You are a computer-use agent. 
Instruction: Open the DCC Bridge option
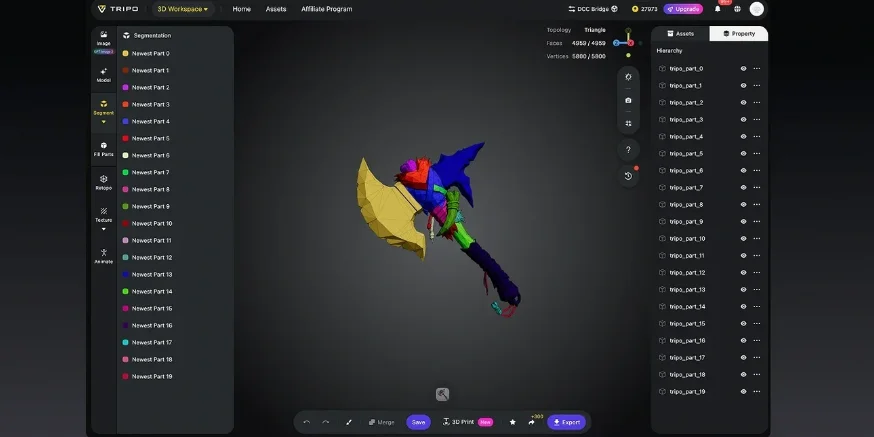tap(593, 9)
